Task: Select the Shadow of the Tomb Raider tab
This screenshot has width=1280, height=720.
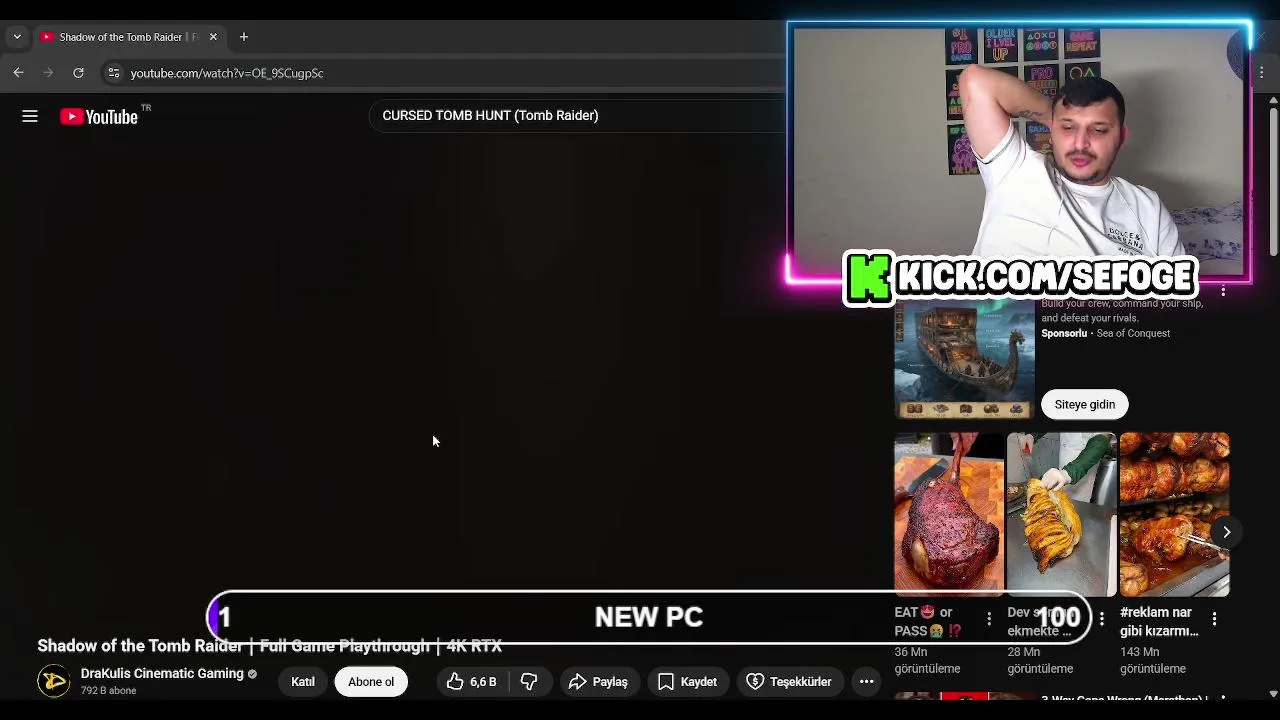Action: point(128,37)
